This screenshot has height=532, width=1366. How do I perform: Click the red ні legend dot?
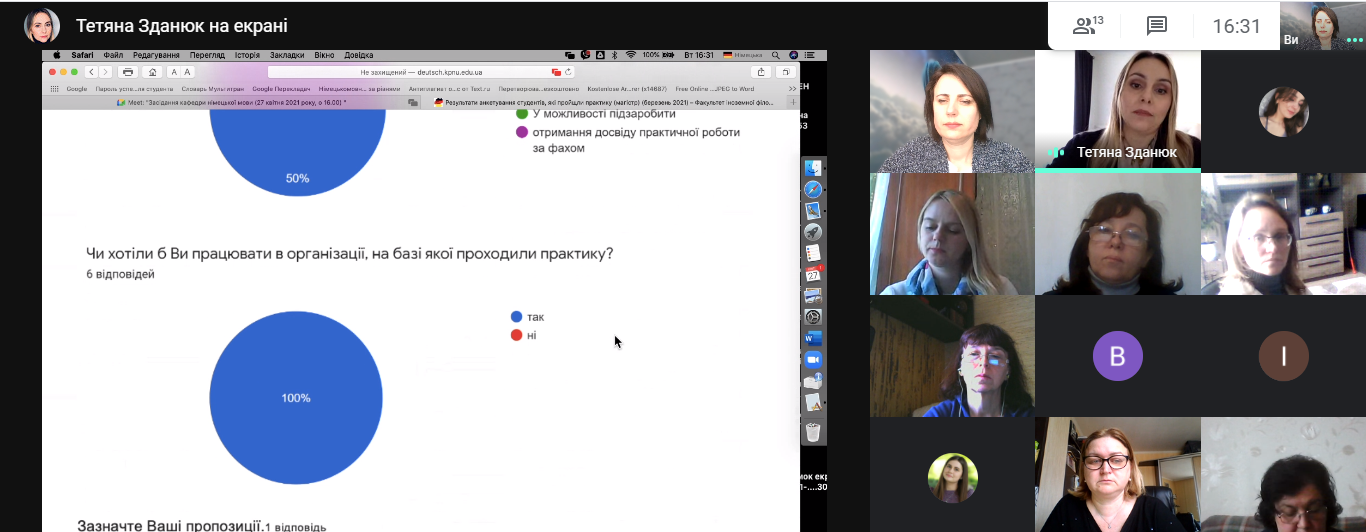click(516, 335)
